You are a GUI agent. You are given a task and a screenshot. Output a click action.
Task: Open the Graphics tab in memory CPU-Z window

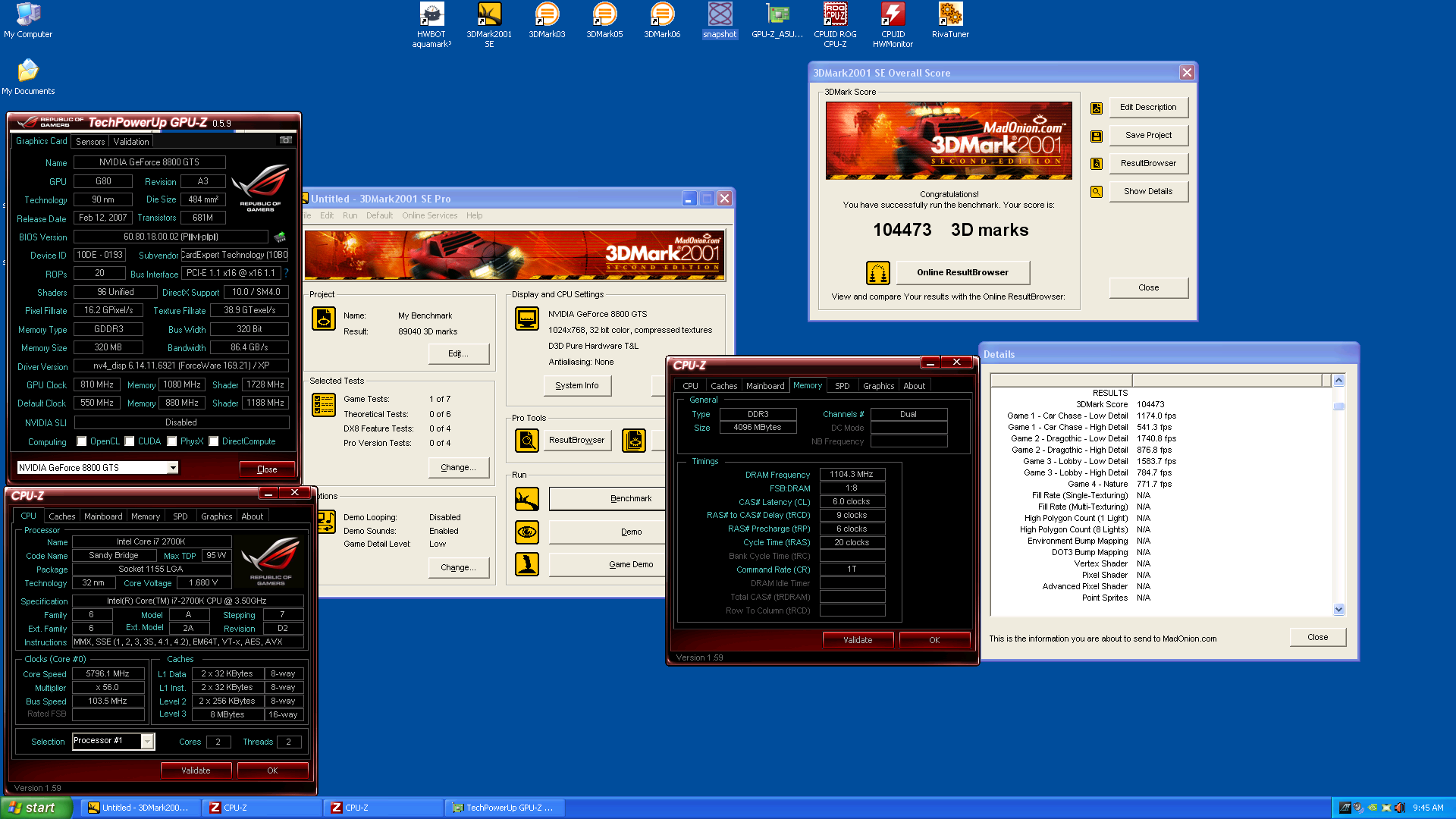pos(879,386)
